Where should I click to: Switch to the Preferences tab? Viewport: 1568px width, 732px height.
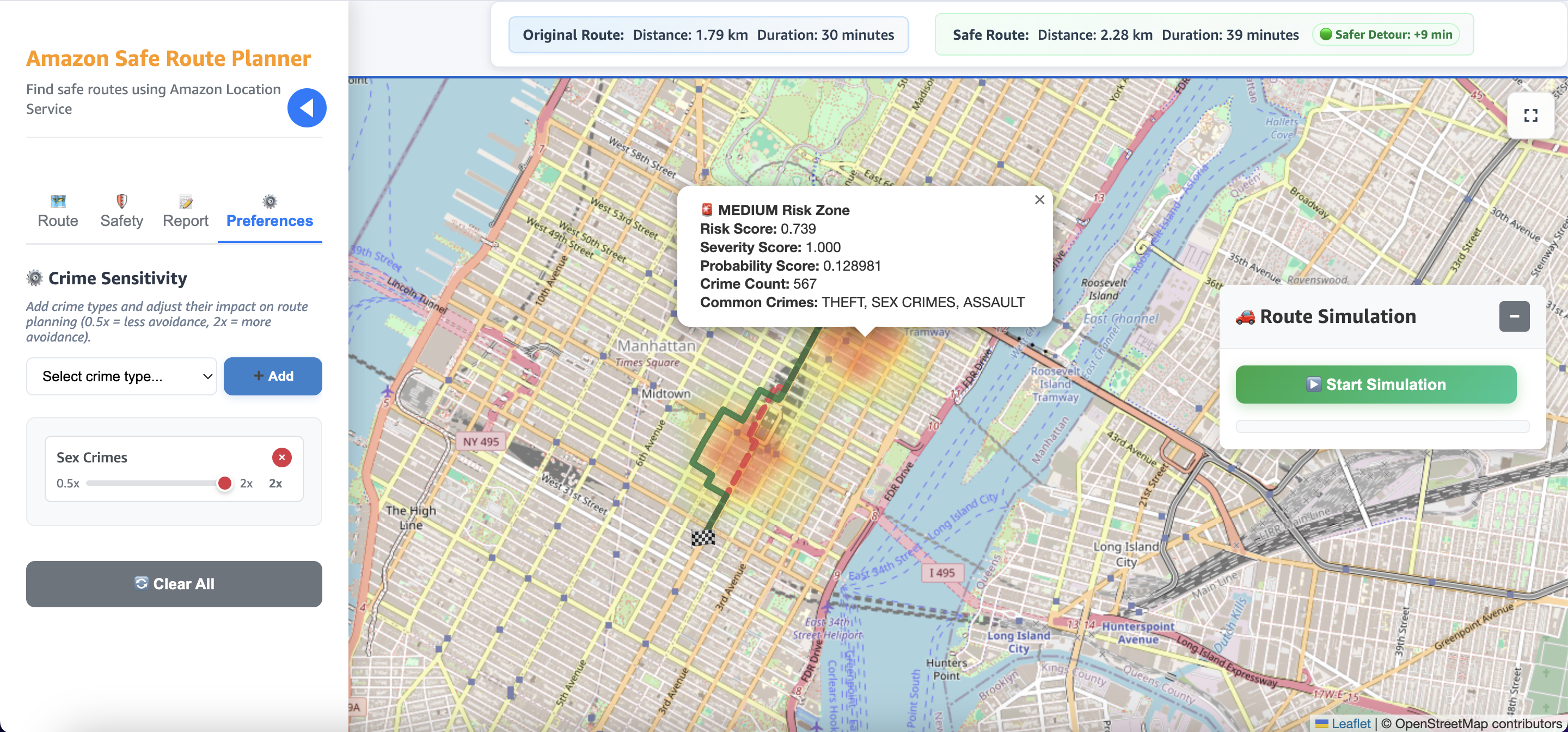[269, 221]
